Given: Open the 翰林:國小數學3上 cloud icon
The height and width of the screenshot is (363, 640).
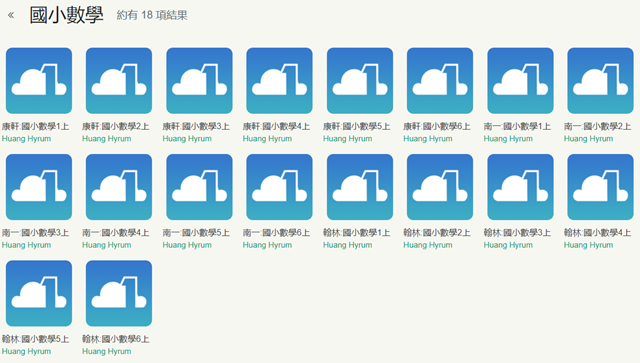Looking at the screenshot, I should 520,187.
